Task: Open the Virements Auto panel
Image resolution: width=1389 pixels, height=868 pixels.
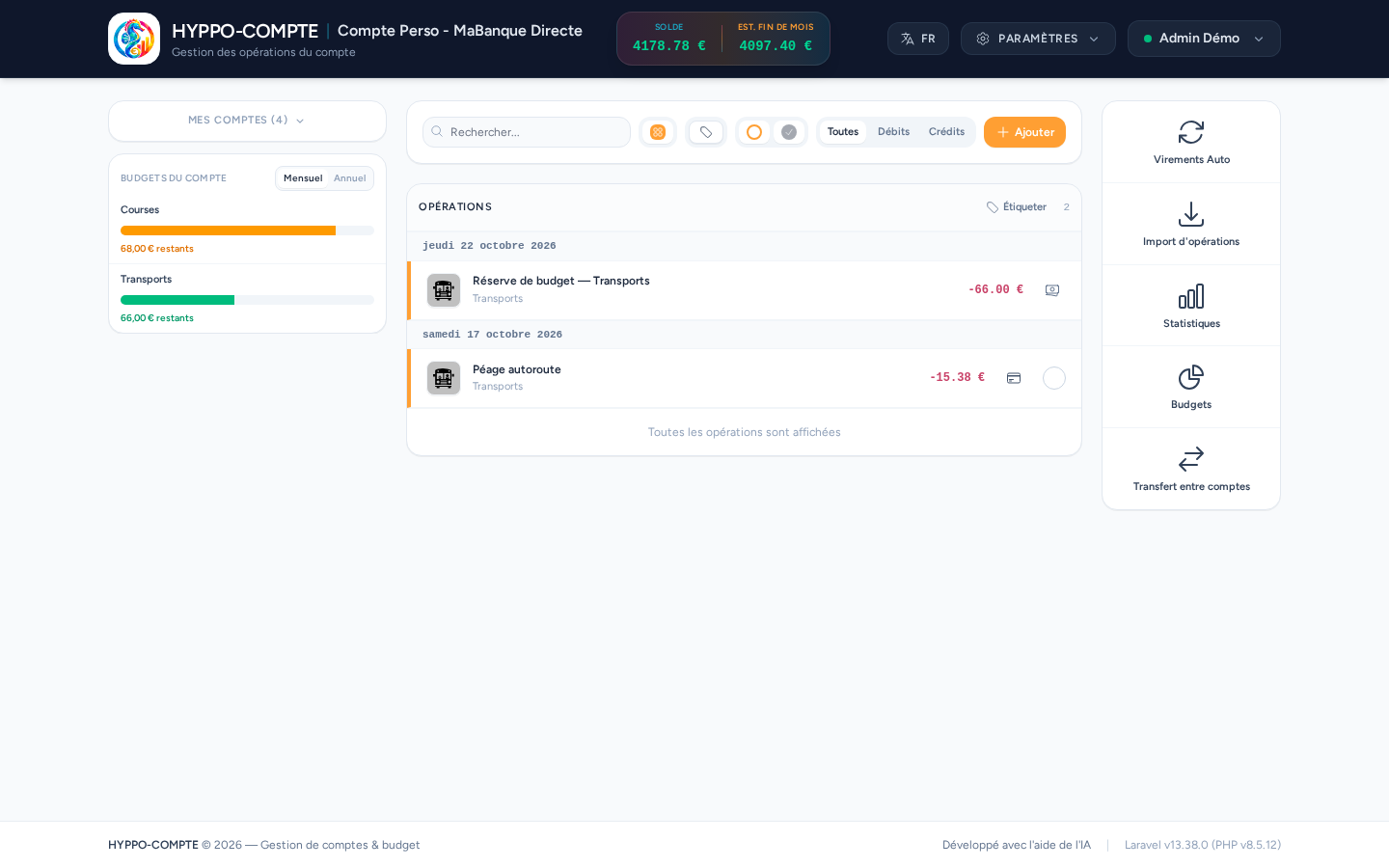Action: pos(1191,142)
